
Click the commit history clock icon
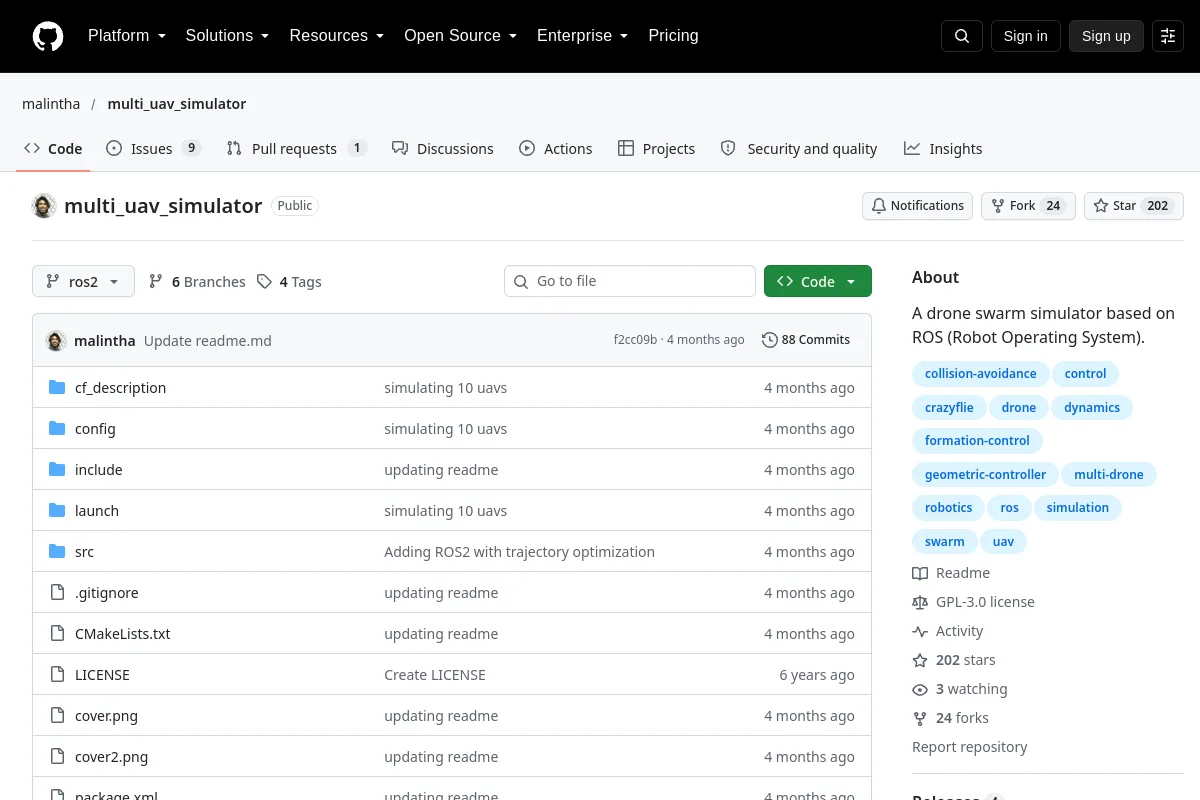(769, 340)
